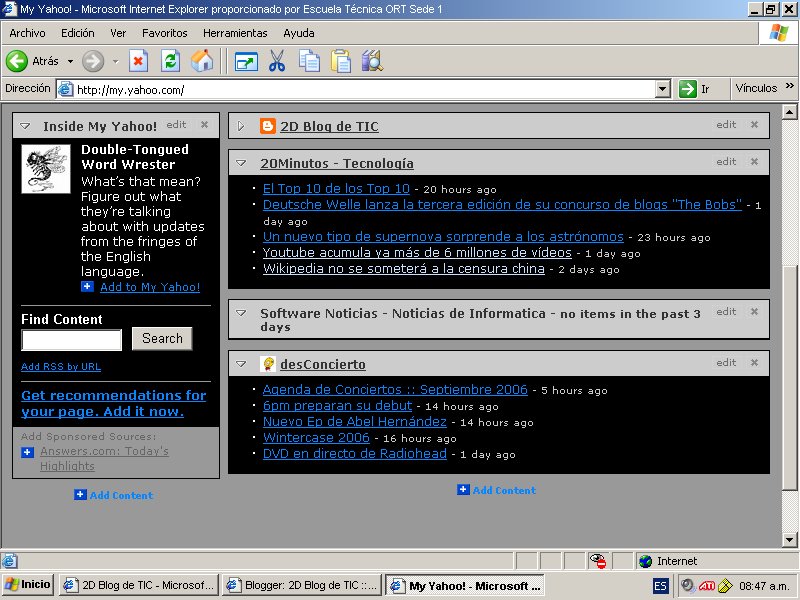
Task: Copy with the two-pages toolbar icon
Action: coord(309,61)
